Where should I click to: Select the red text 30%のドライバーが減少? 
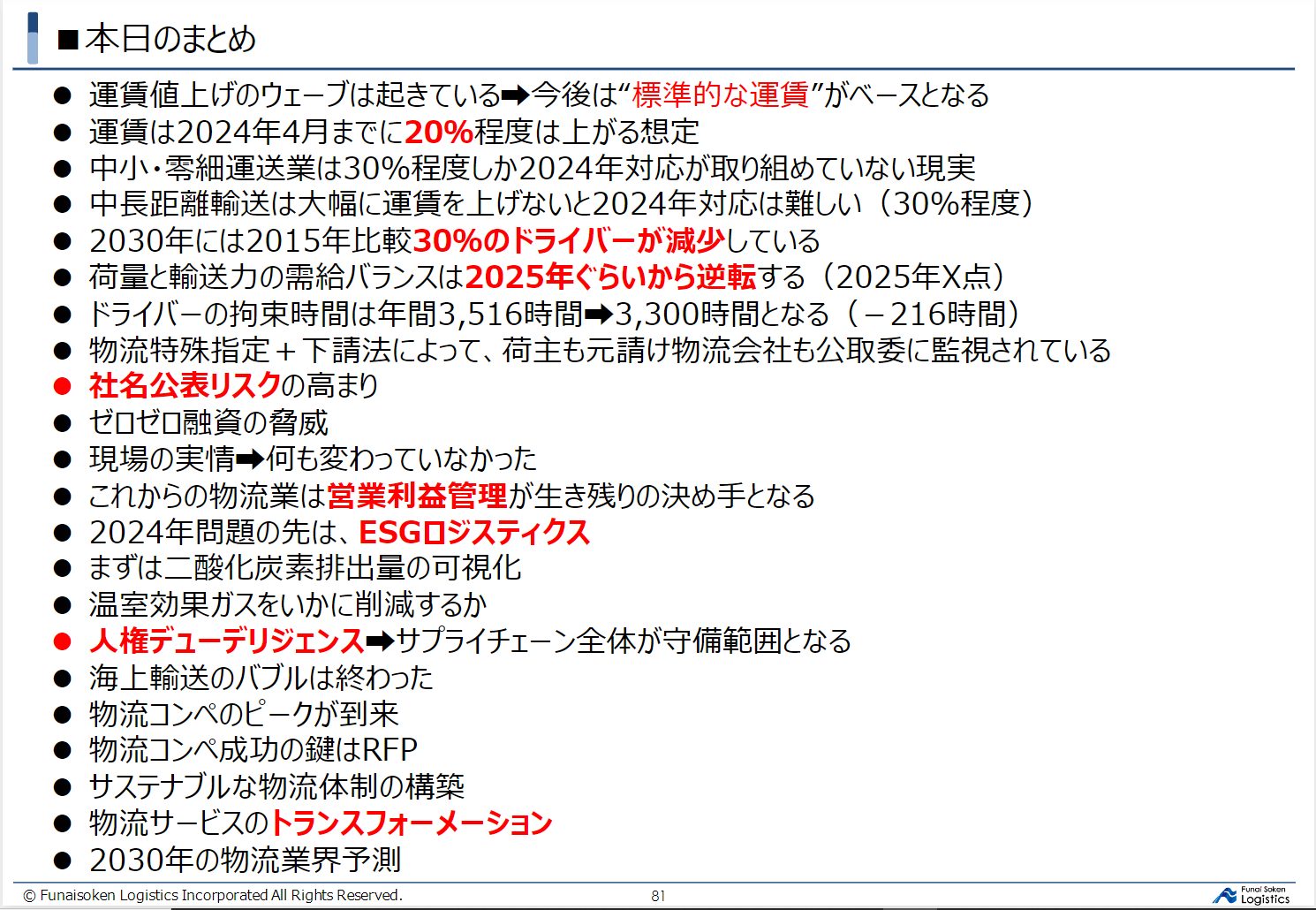569,240
